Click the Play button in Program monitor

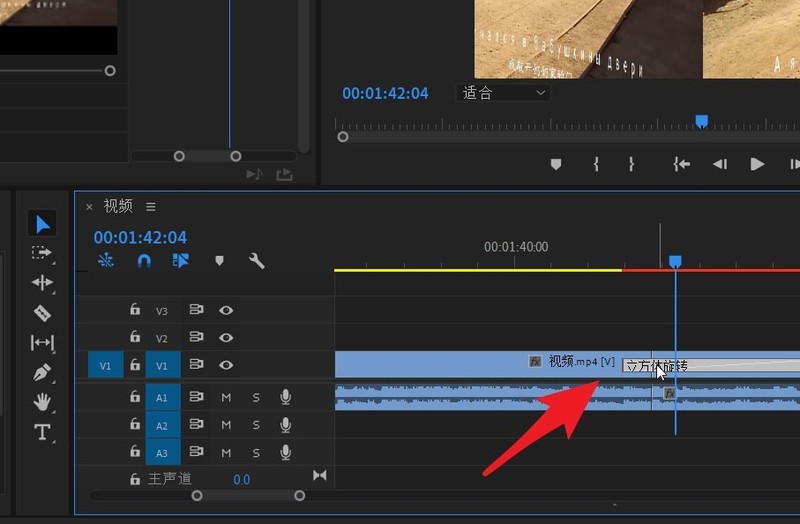pos(757,164)
